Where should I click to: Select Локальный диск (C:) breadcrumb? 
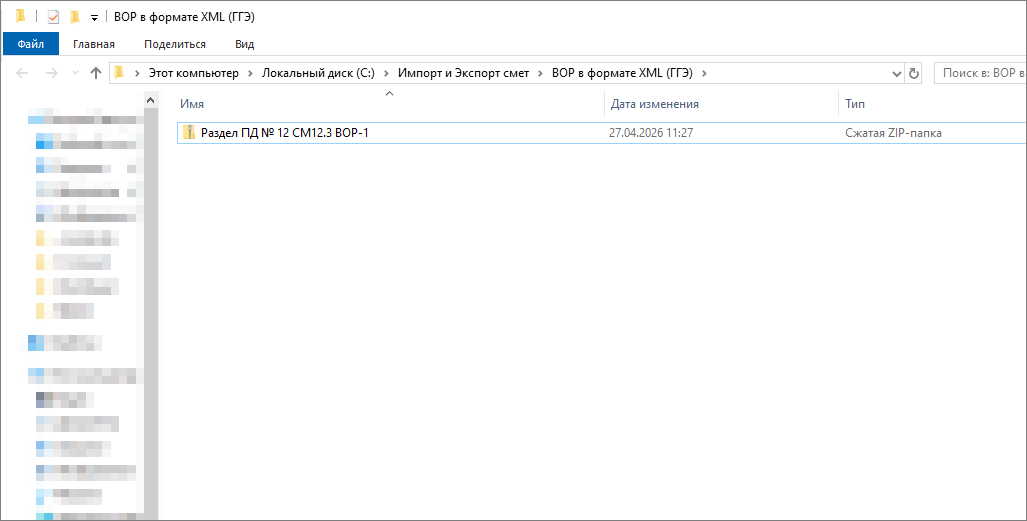[318, 73]
